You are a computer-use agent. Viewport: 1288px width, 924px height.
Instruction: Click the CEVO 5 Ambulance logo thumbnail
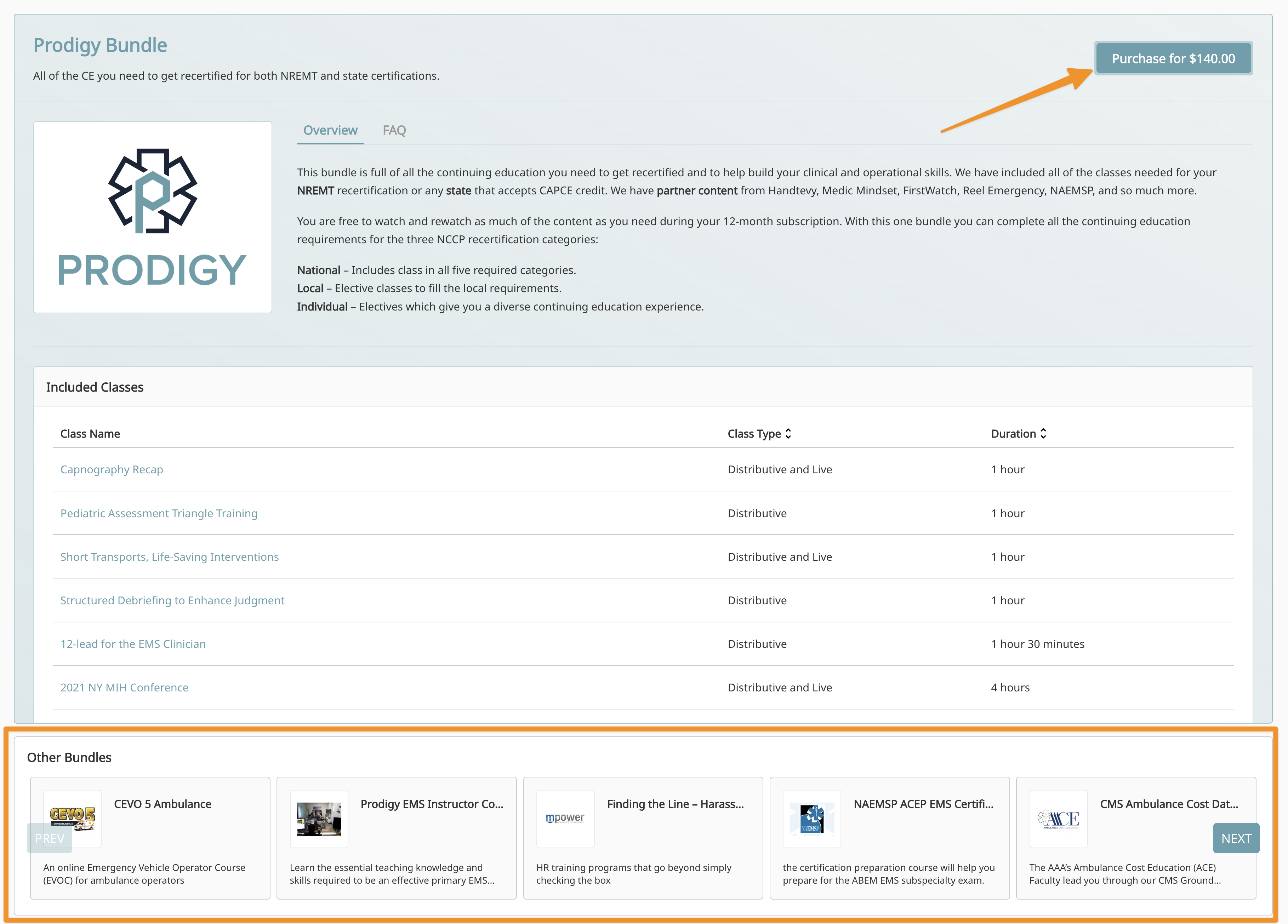pyautogui.click(x=73, y=819)
